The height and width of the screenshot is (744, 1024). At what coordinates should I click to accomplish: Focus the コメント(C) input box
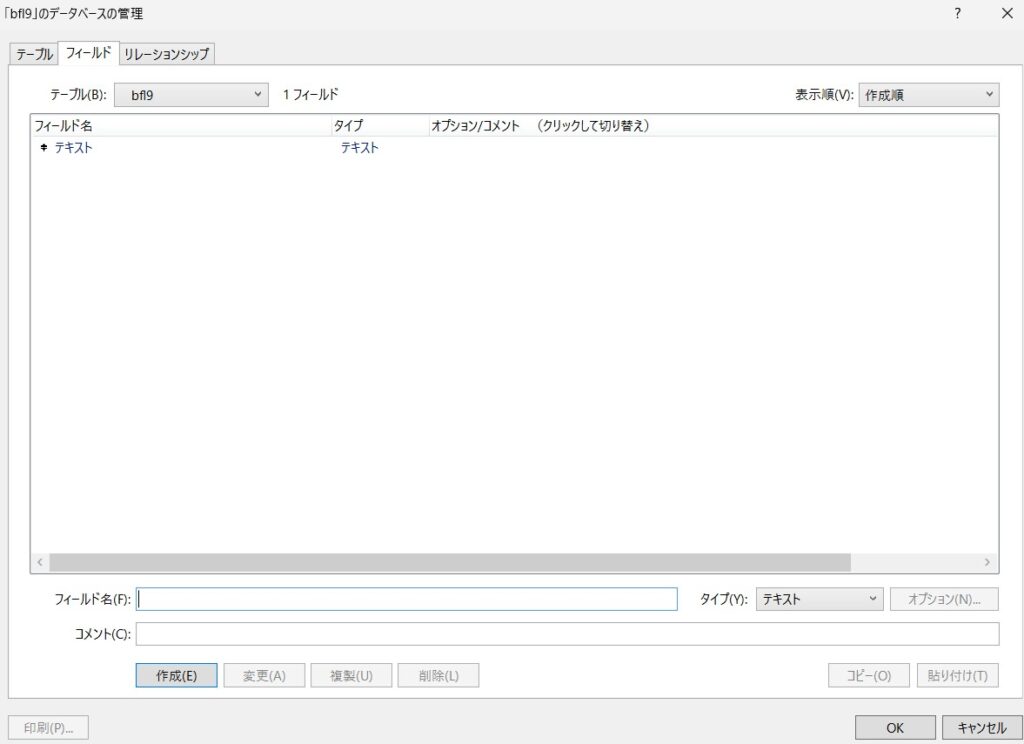click(567, 634)
